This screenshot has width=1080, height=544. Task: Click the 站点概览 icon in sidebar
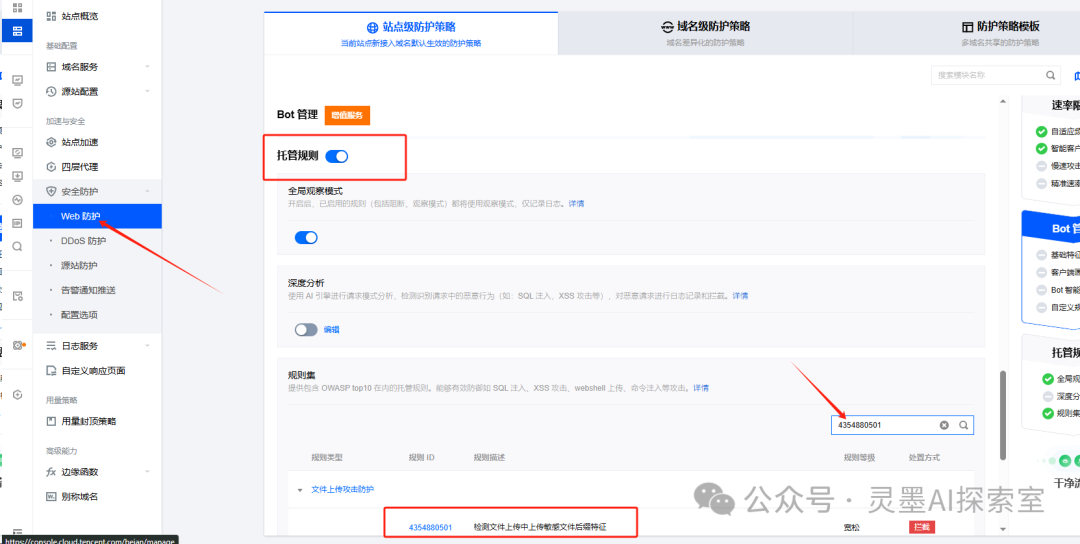point(51,16)
